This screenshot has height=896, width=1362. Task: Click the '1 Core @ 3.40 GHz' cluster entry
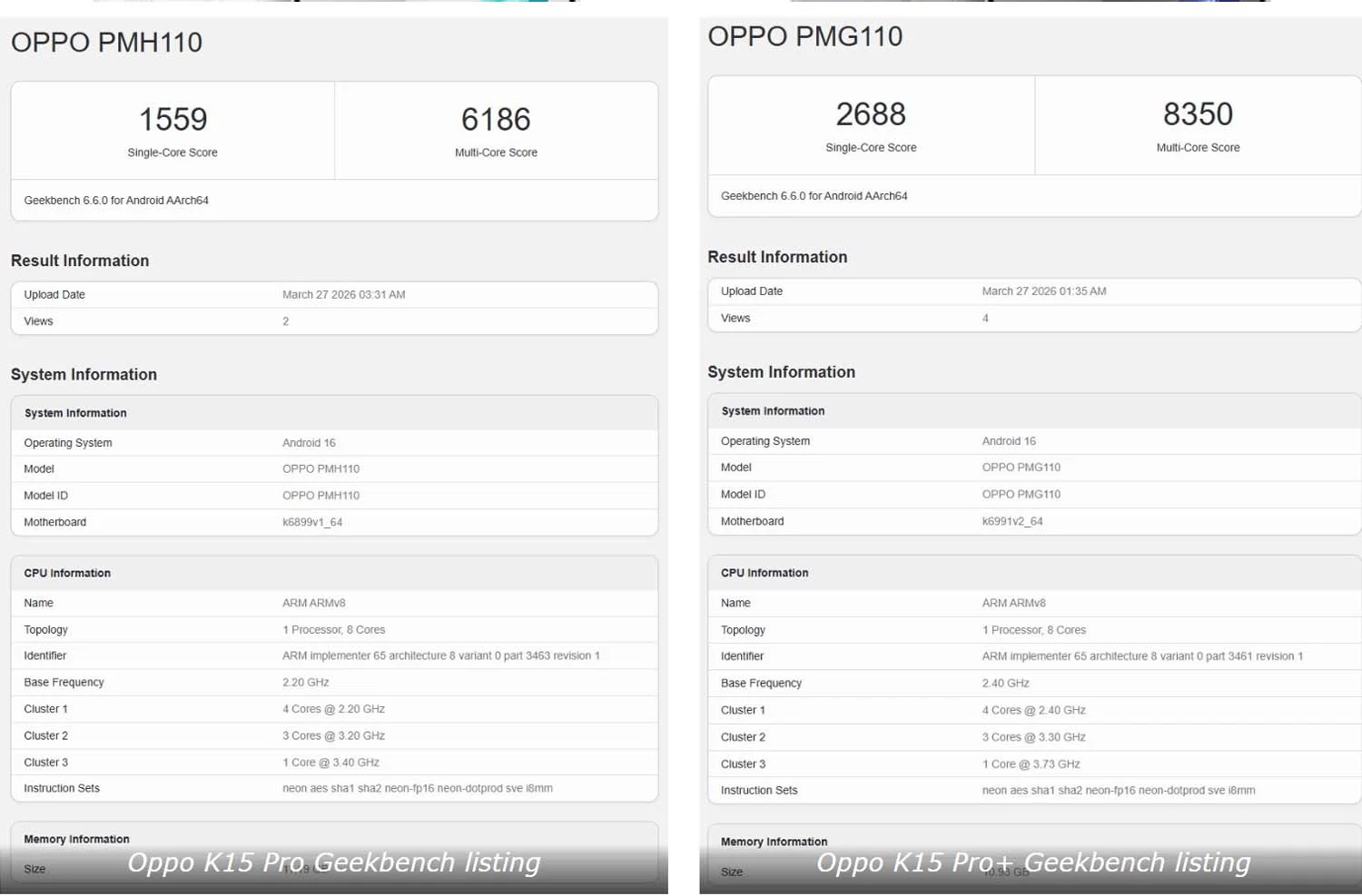(x=331, y=763)
